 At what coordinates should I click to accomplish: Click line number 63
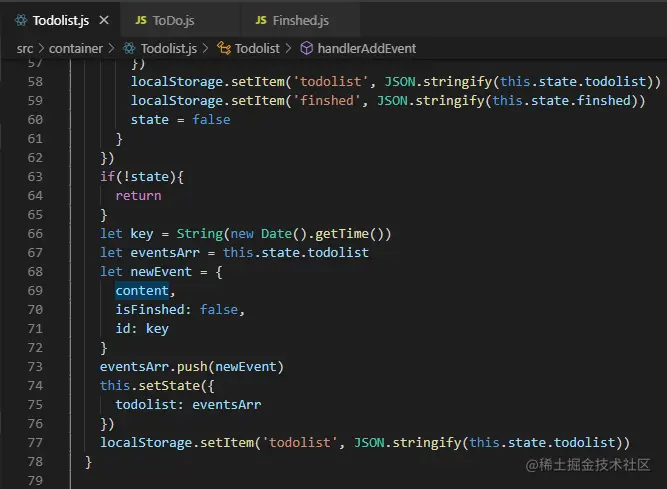click(x=35, y=176)
